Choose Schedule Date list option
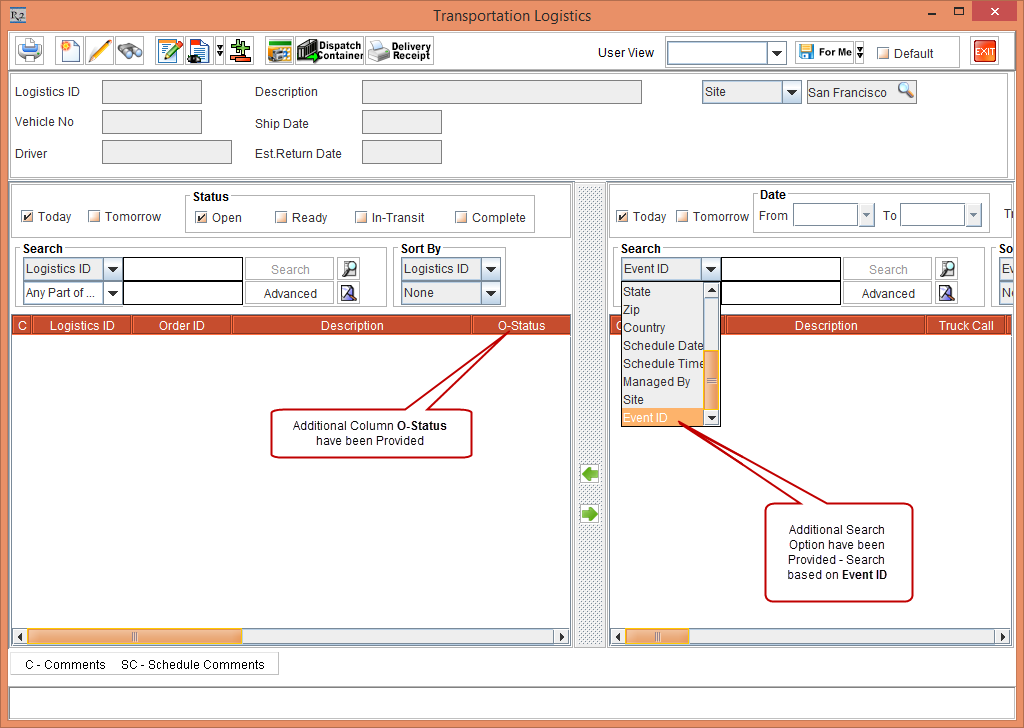Image resolution: width=1024 pixels, height=728 pixels. tap(663, 345)
